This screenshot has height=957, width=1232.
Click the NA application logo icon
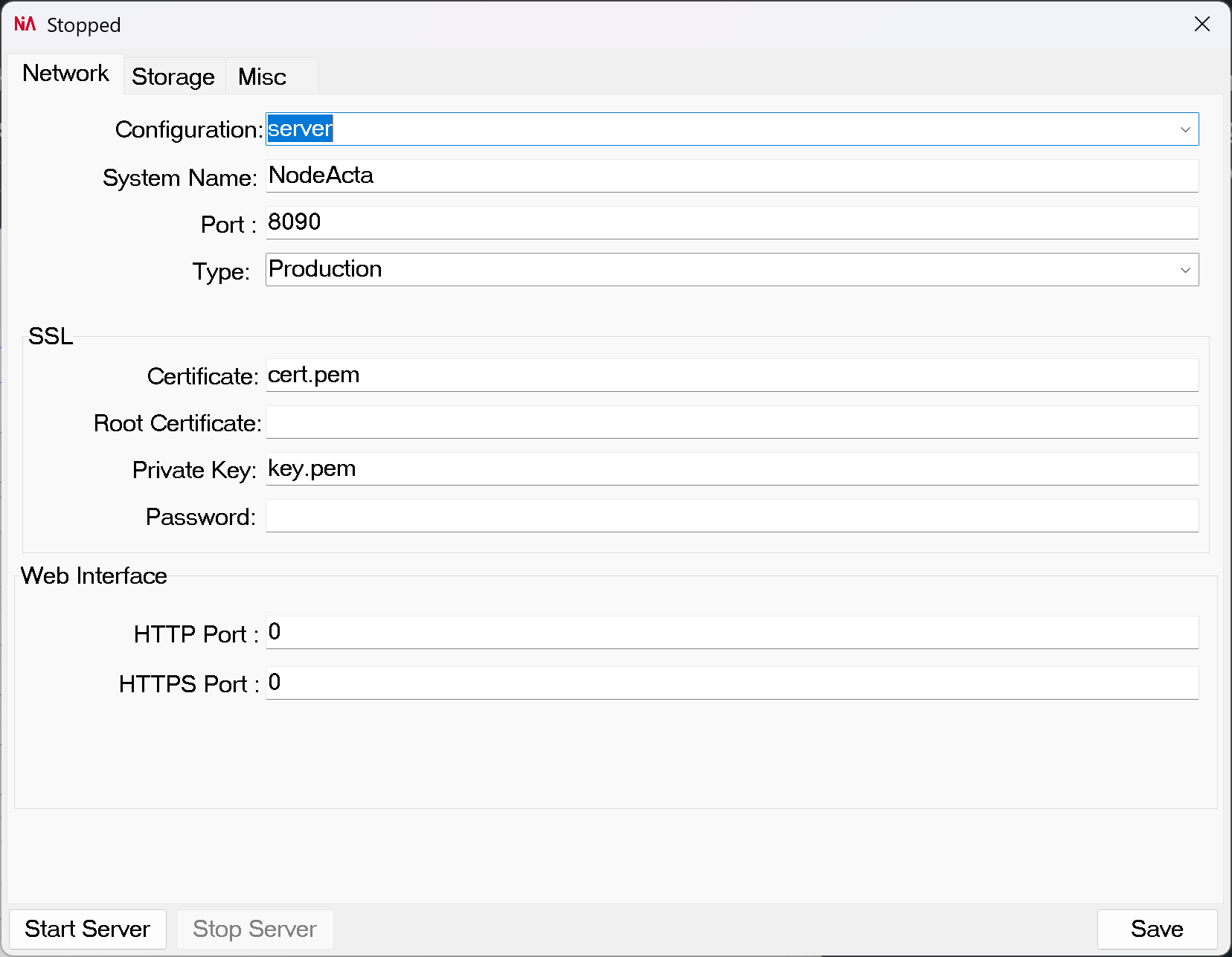[24, 24]
